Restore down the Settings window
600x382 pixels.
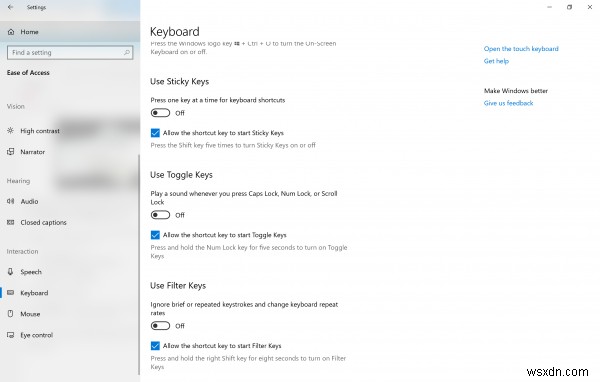click(569, 7)
